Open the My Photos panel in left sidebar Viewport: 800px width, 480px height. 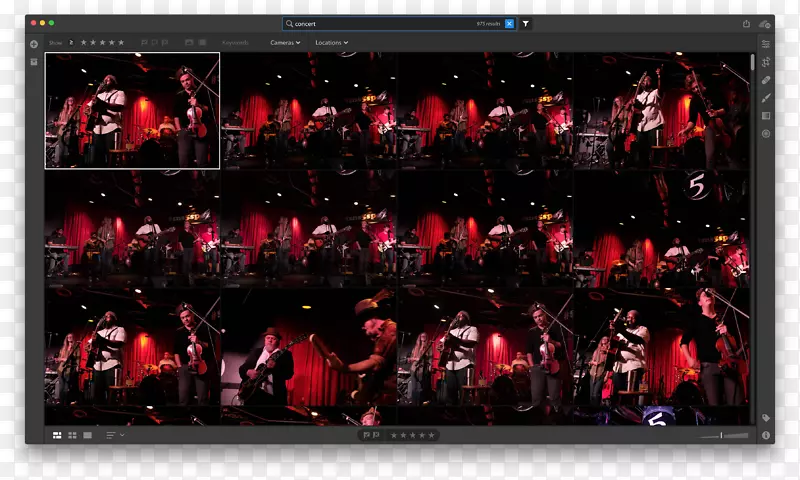34,62
